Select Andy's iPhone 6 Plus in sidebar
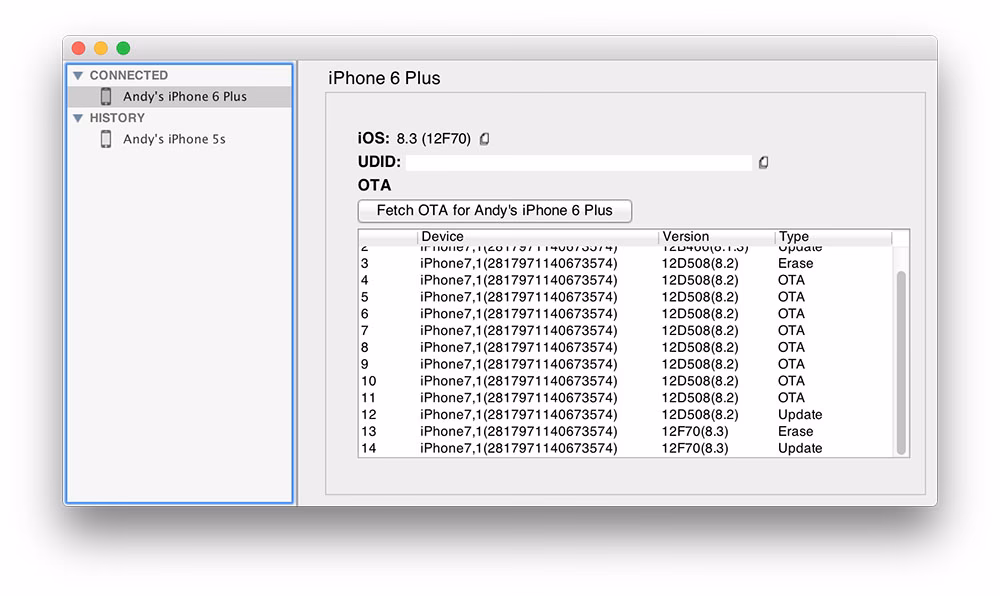The height and width of the screenshot is (596, 1000). point(184,97)
